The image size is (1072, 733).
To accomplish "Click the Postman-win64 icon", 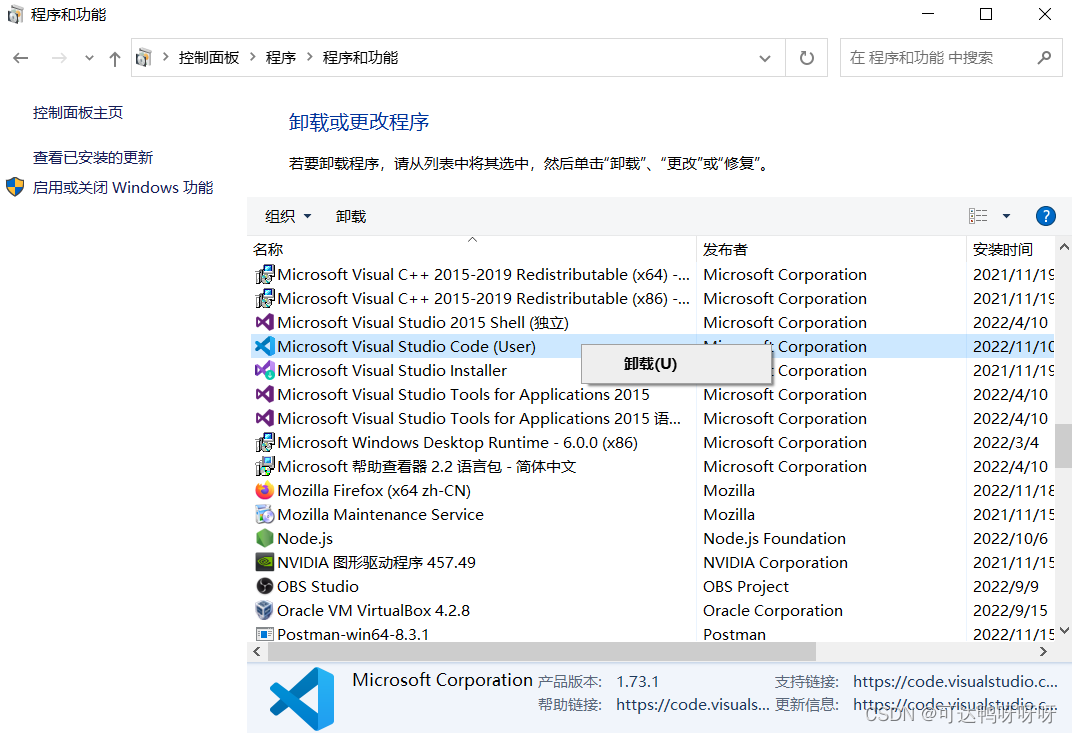I will (265, 634).
